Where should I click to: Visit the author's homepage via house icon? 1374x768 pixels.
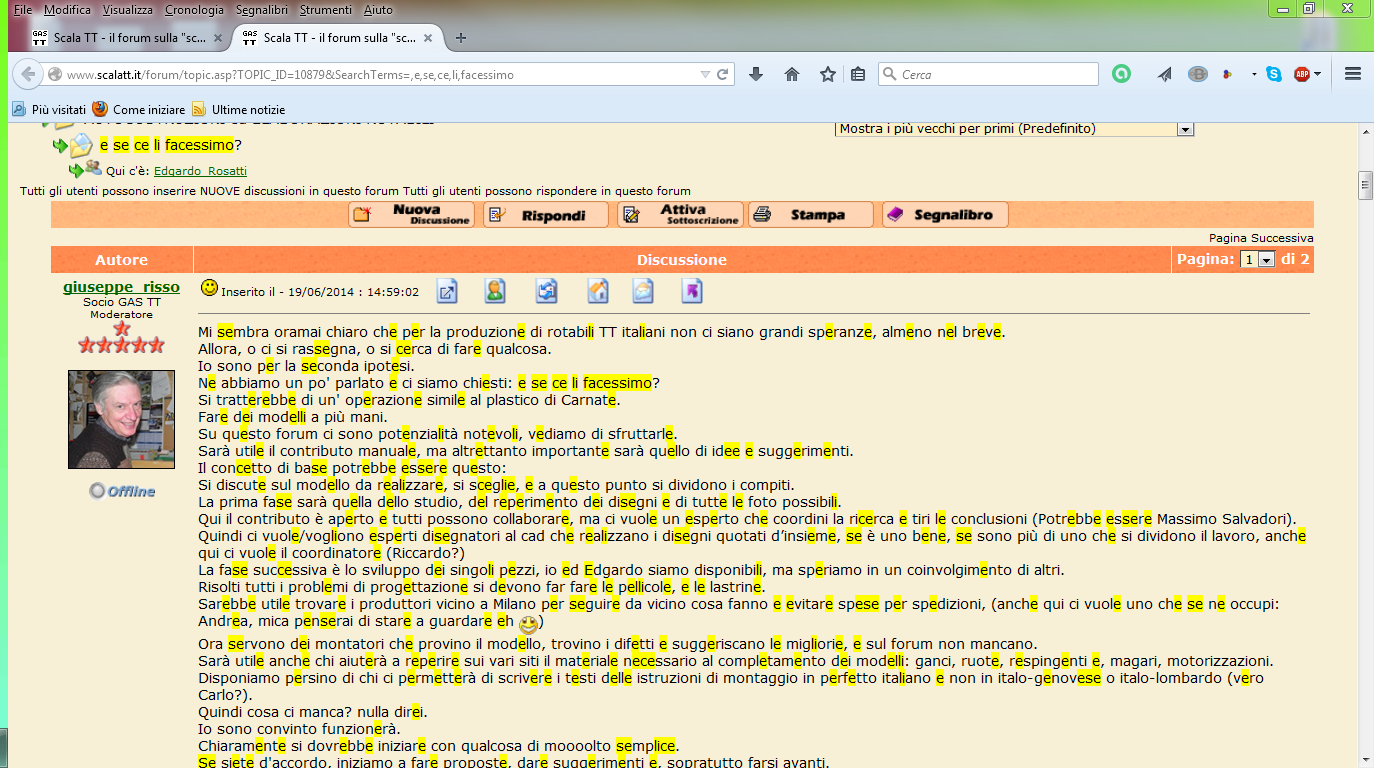(x=597, y=291)
